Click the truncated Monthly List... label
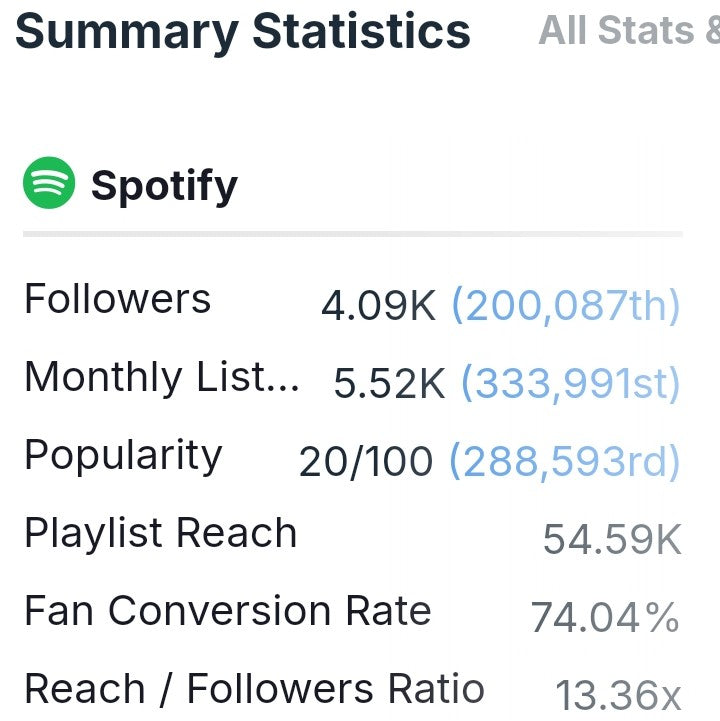 point(162,377)
